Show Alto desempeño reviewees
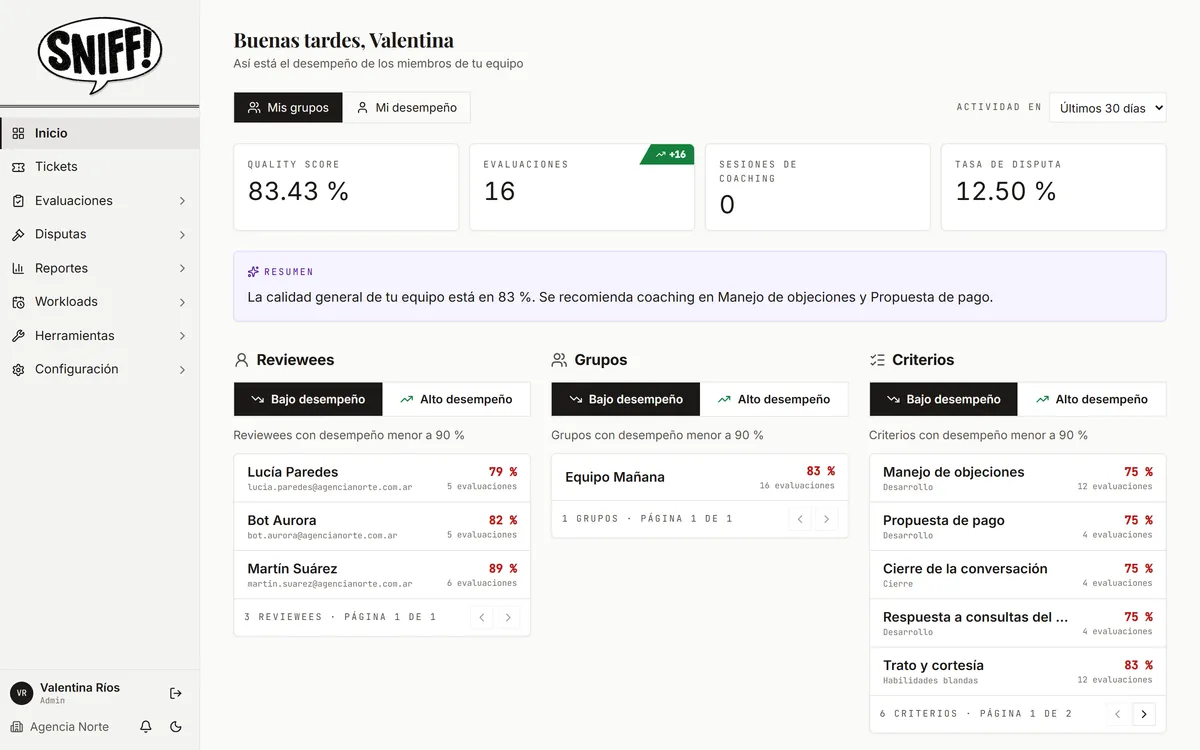The image size is (1200, 750). 456,399
